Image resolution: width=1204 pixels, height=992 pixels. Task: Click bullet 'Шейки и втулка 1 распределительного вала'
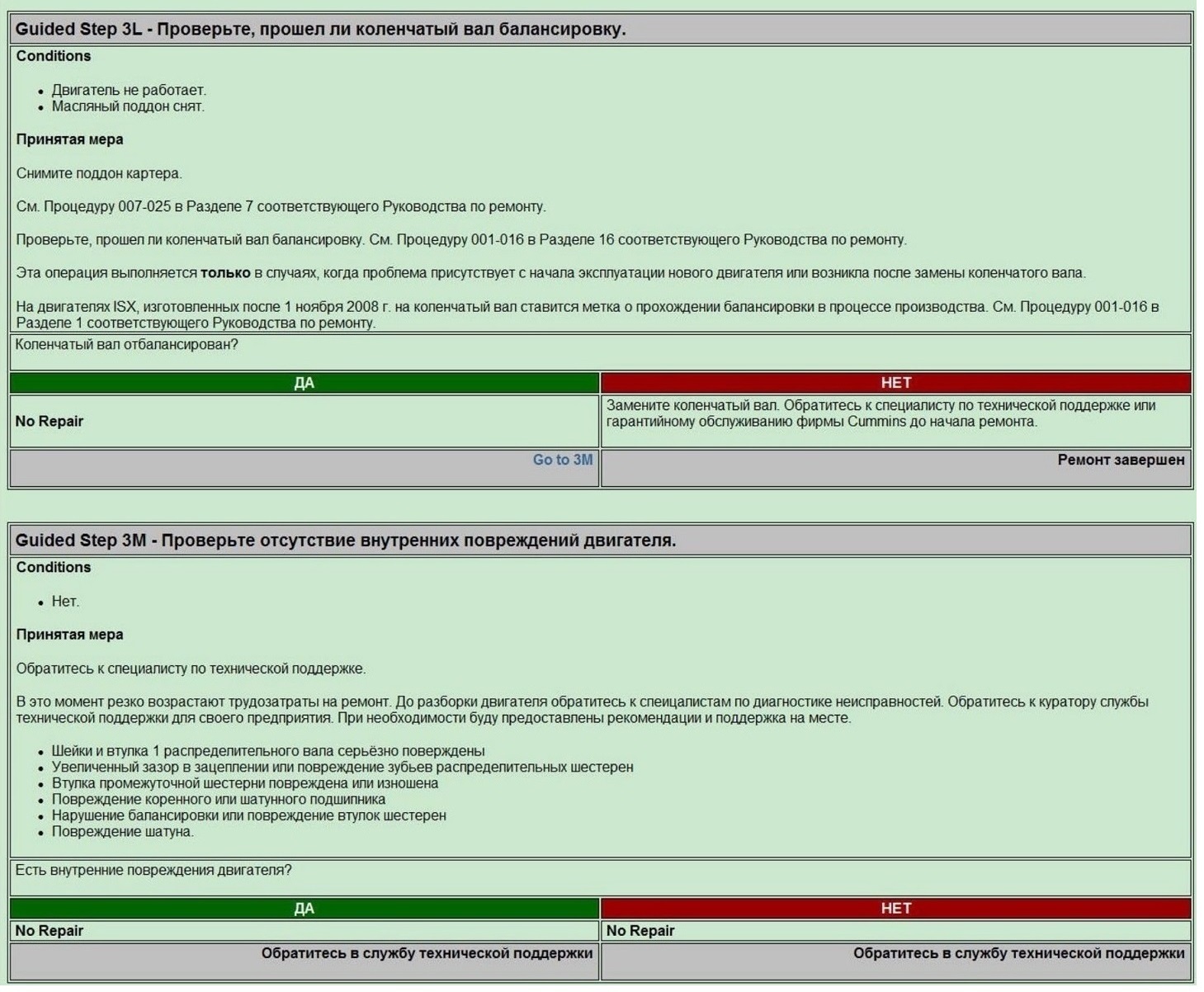[268, 751]
